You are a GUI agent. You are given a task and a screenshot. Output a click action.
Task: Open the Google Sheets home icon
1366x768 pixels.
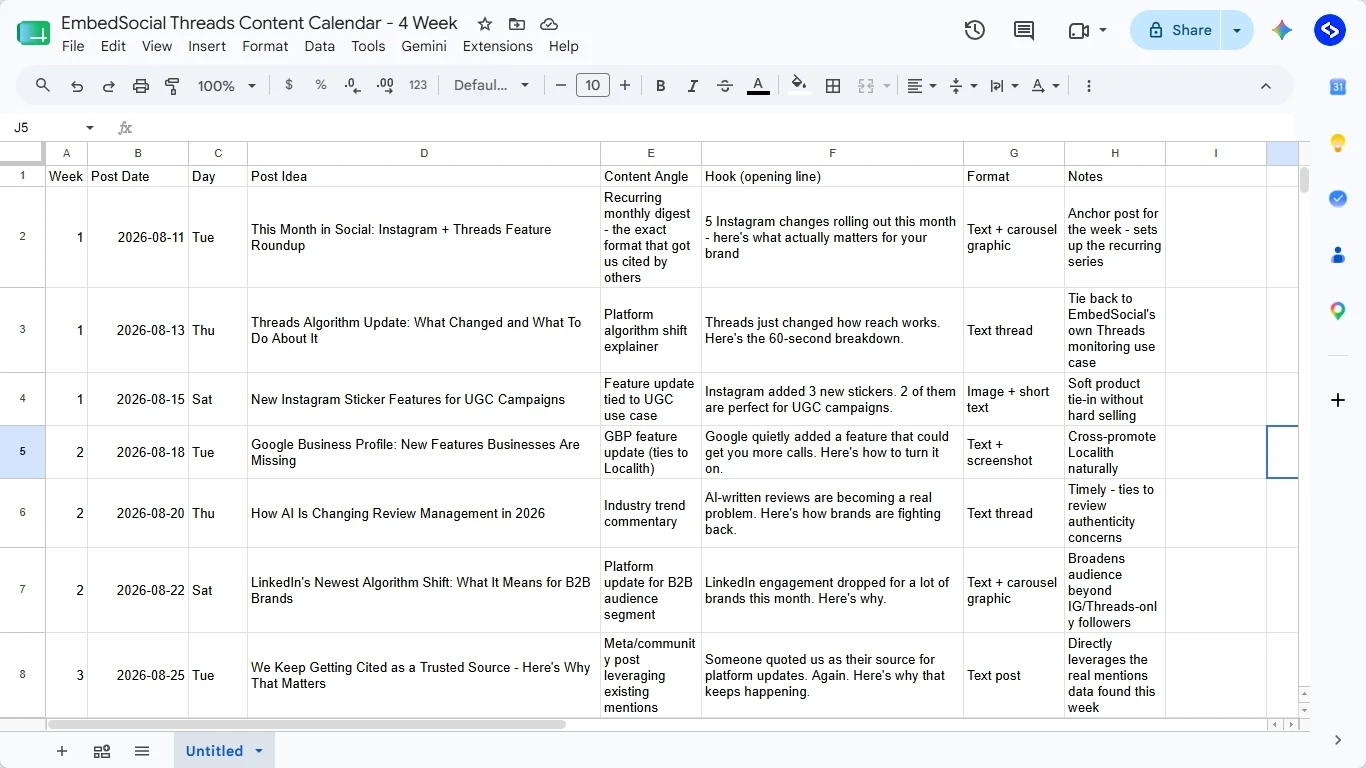click(33, 33)
